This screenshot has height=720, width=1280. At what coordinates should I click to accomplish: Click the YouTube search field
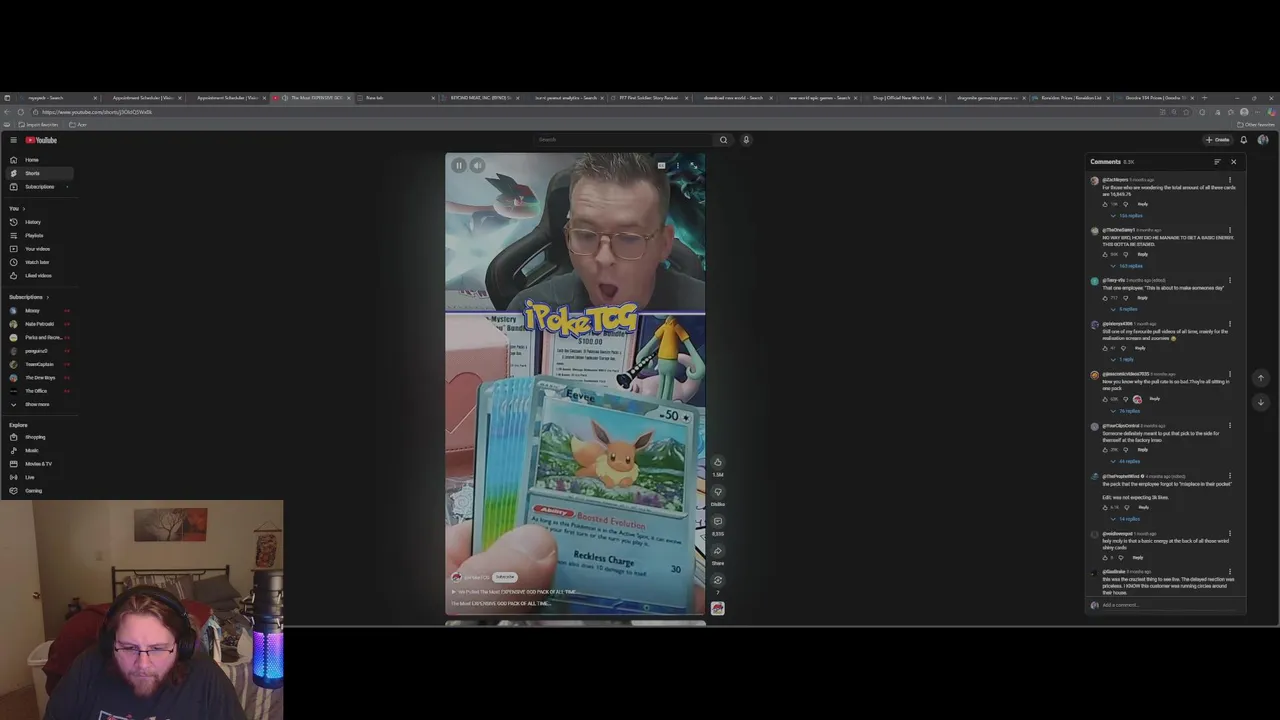coord(624,140)
